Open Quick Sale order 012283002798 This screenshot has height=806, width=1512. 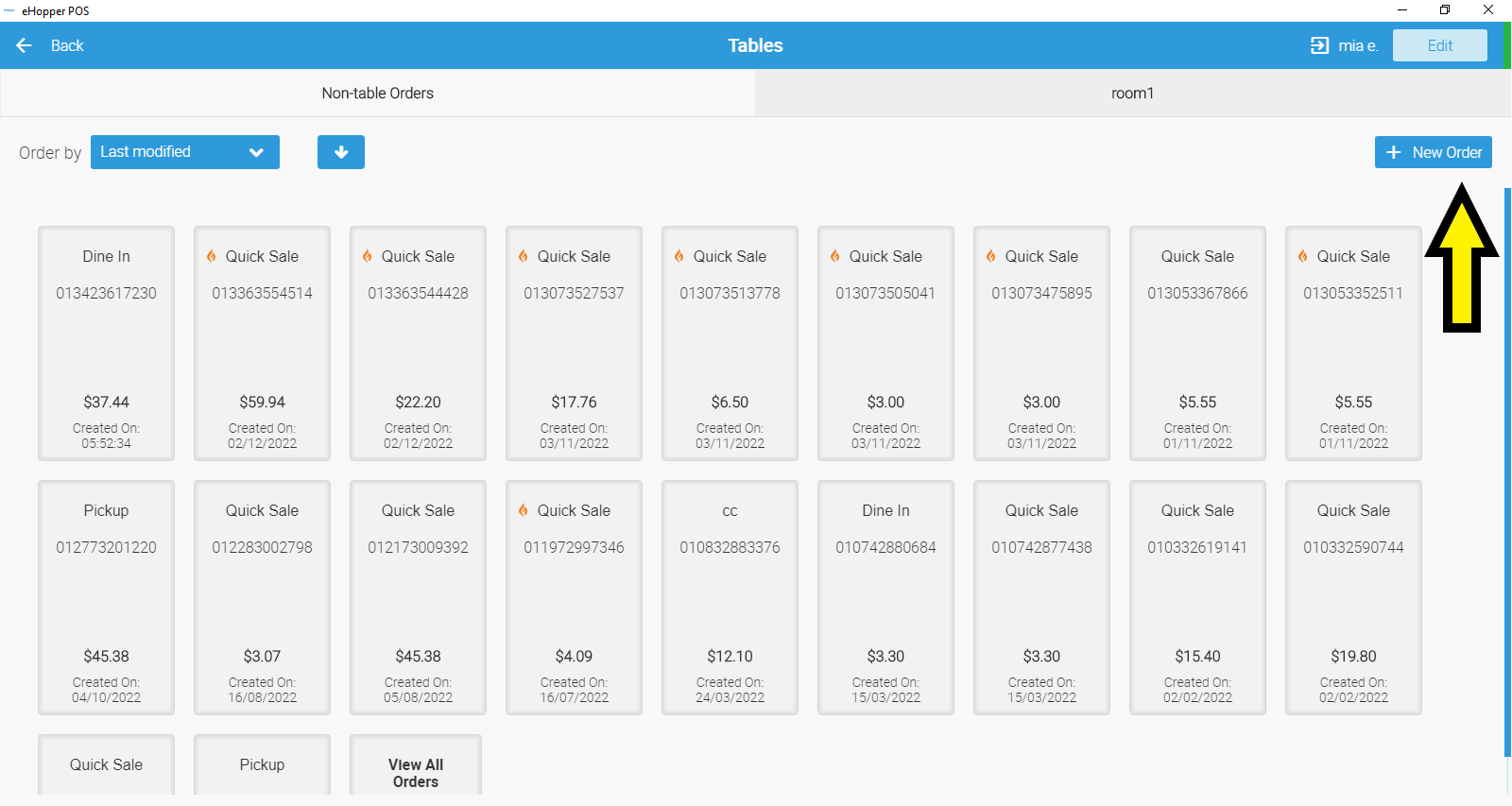[x=263, y=597]
